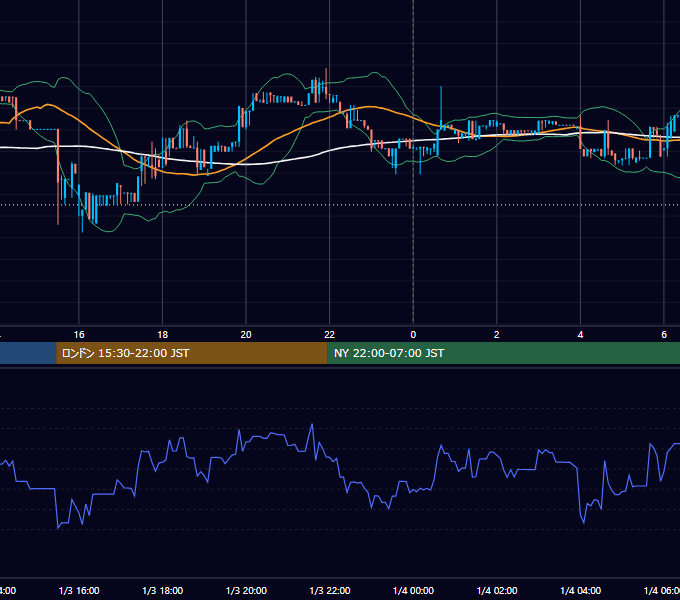Click hour label 18 on chart axis
This screenshot has height=600, width=680.
[x=163, y=334]
